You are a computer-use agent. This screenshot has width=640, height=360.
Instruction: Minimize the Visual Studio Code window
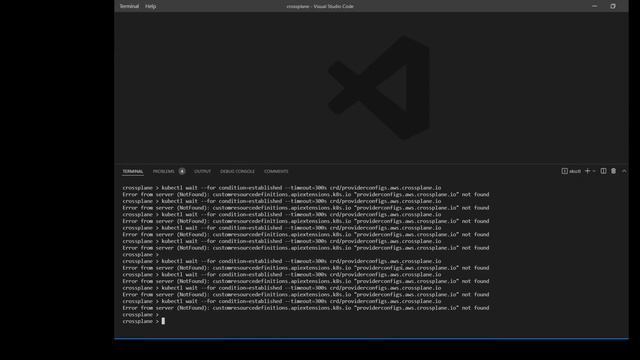(x=594, y=6)
